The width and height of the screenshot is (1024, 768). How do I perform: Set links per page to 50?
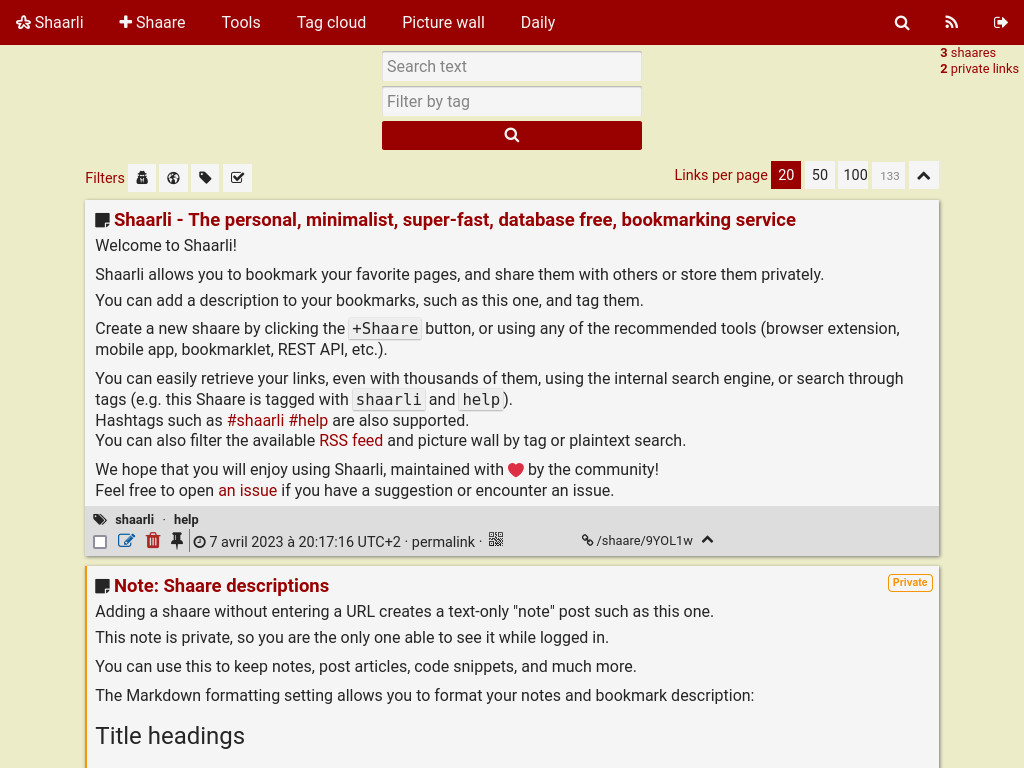pyautogui.click(x=820, y=175)
